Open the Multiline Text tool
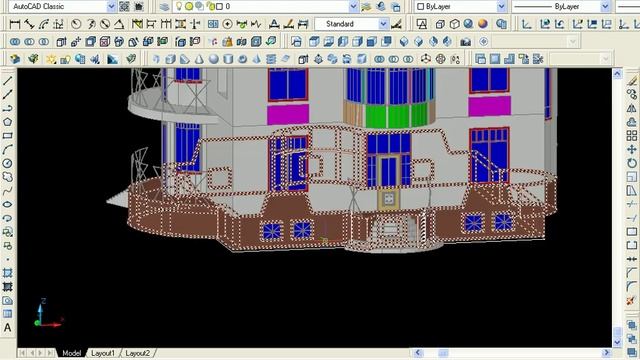 coord(7,328)
